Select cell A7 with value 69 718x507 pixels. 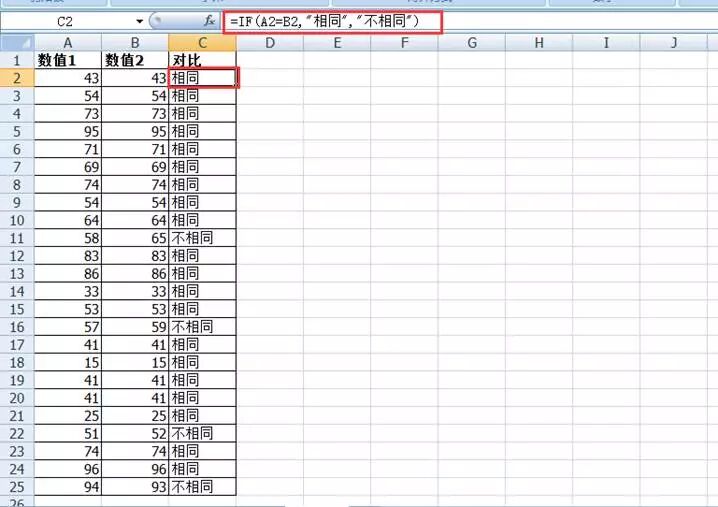pyautogui.click(x=68, y=167)
